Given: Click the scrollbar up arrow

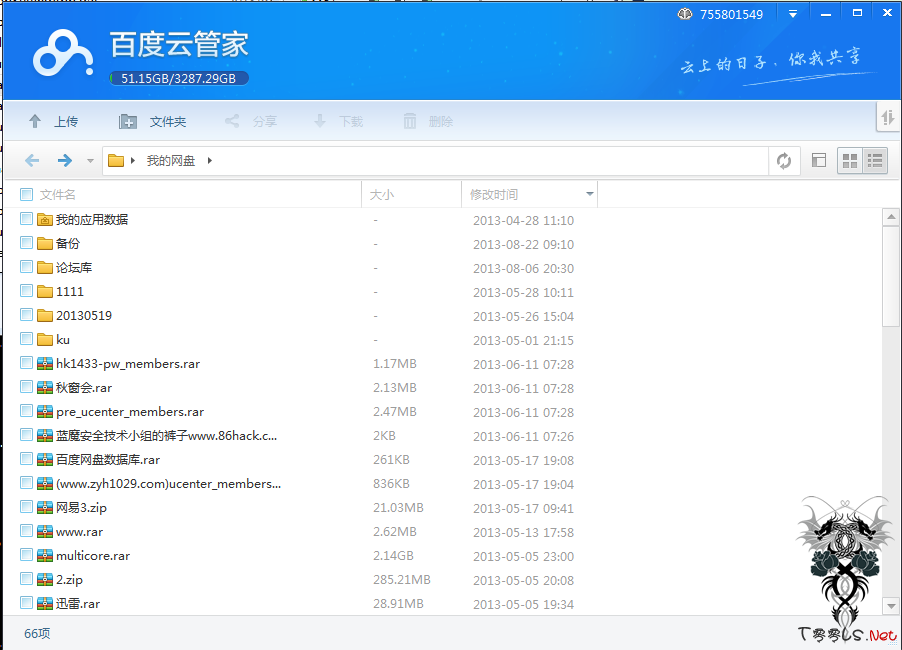Looking at the screenshot, I should 891,217.
